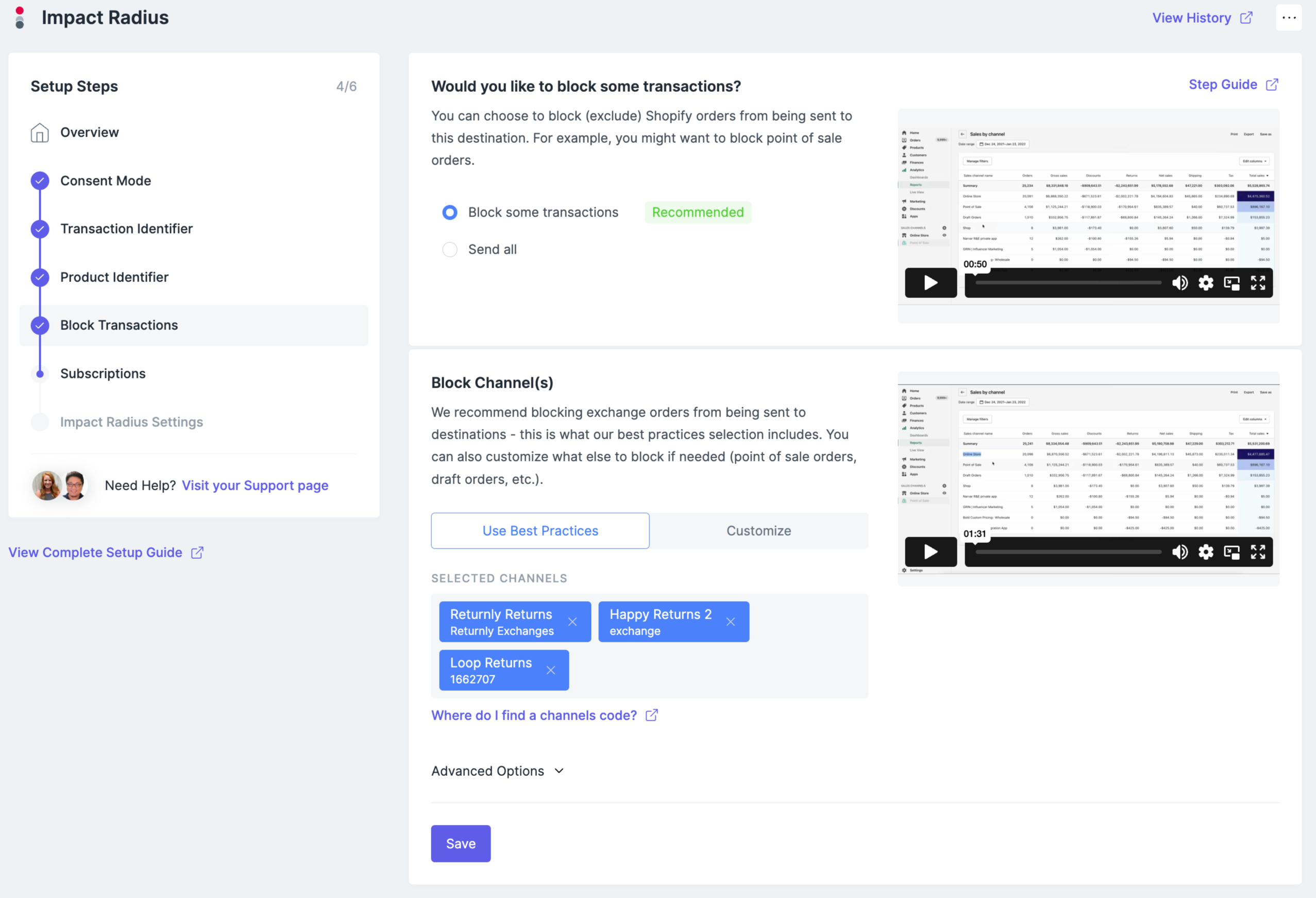This screenshot has height=898, width=1316.
Task: Toggle picture-in-picture on the second video
Action: [1231, 552]
